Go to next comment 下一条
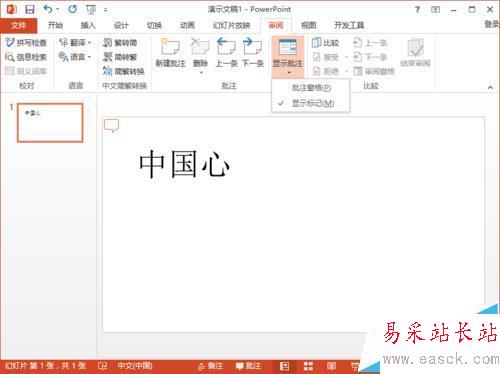The width and height of the screenshot is (500, 374). tap(253, 53)
